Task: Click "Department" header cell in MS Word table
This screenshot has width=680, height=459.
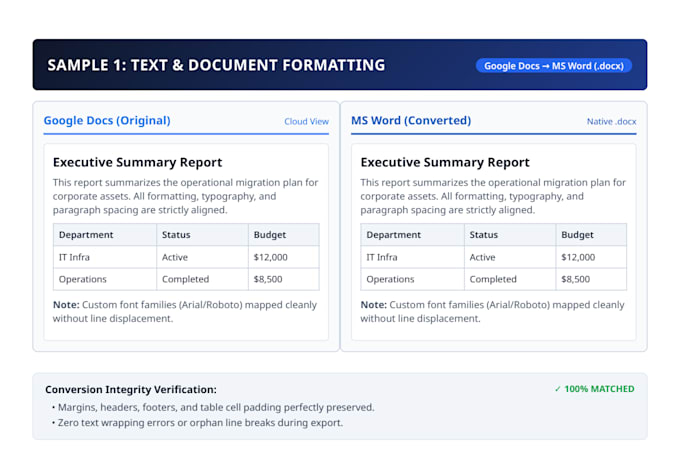Action: 412,235
